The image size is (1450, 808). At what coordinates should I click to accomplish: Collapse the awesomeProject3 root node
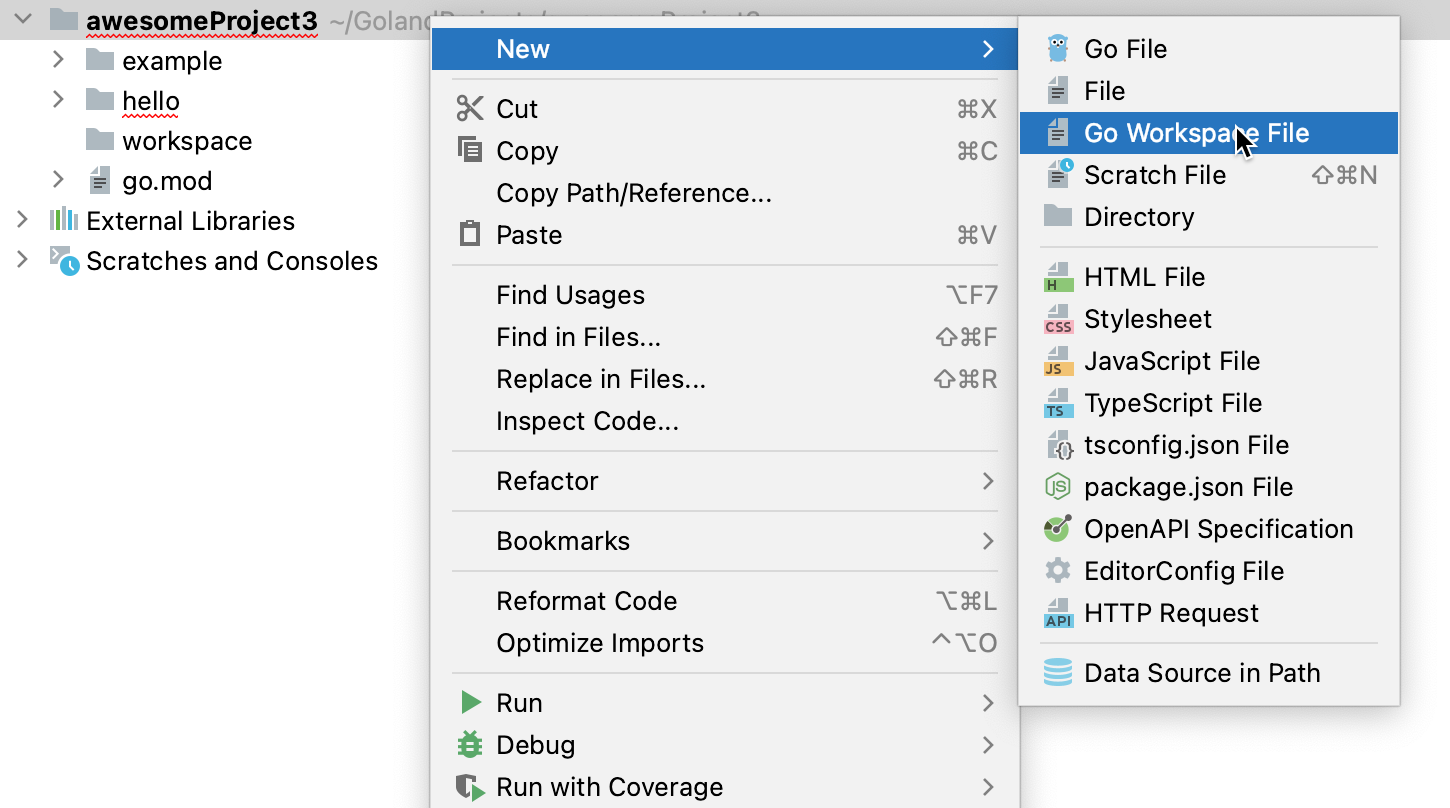tap(23, 19)
